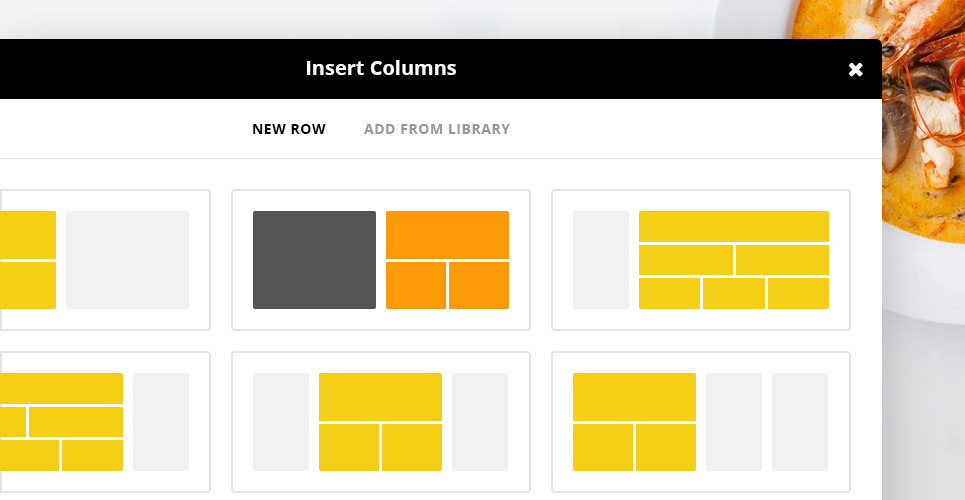Click top full-width yellow bar in three-row layout
This screenshot has width=965, height=500.
tap(733, 226)
